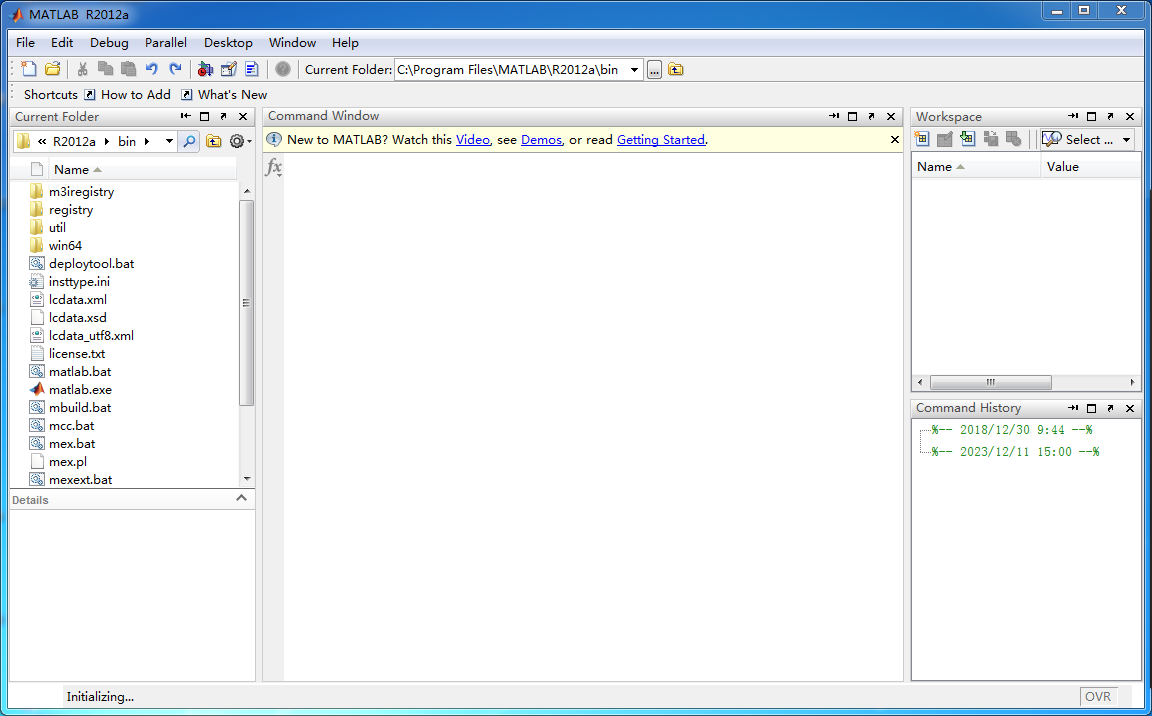The height and width of the screenshot is (716, 1152).
Task: Click the fx function browser icon
Action: coord(273,167)
